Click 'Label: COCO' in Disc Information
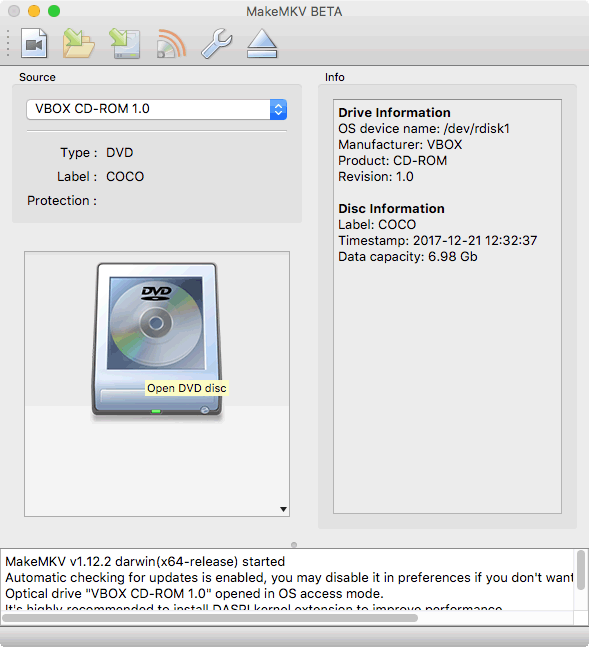Screen dimensions: 589x647 [x=377, y=224]
